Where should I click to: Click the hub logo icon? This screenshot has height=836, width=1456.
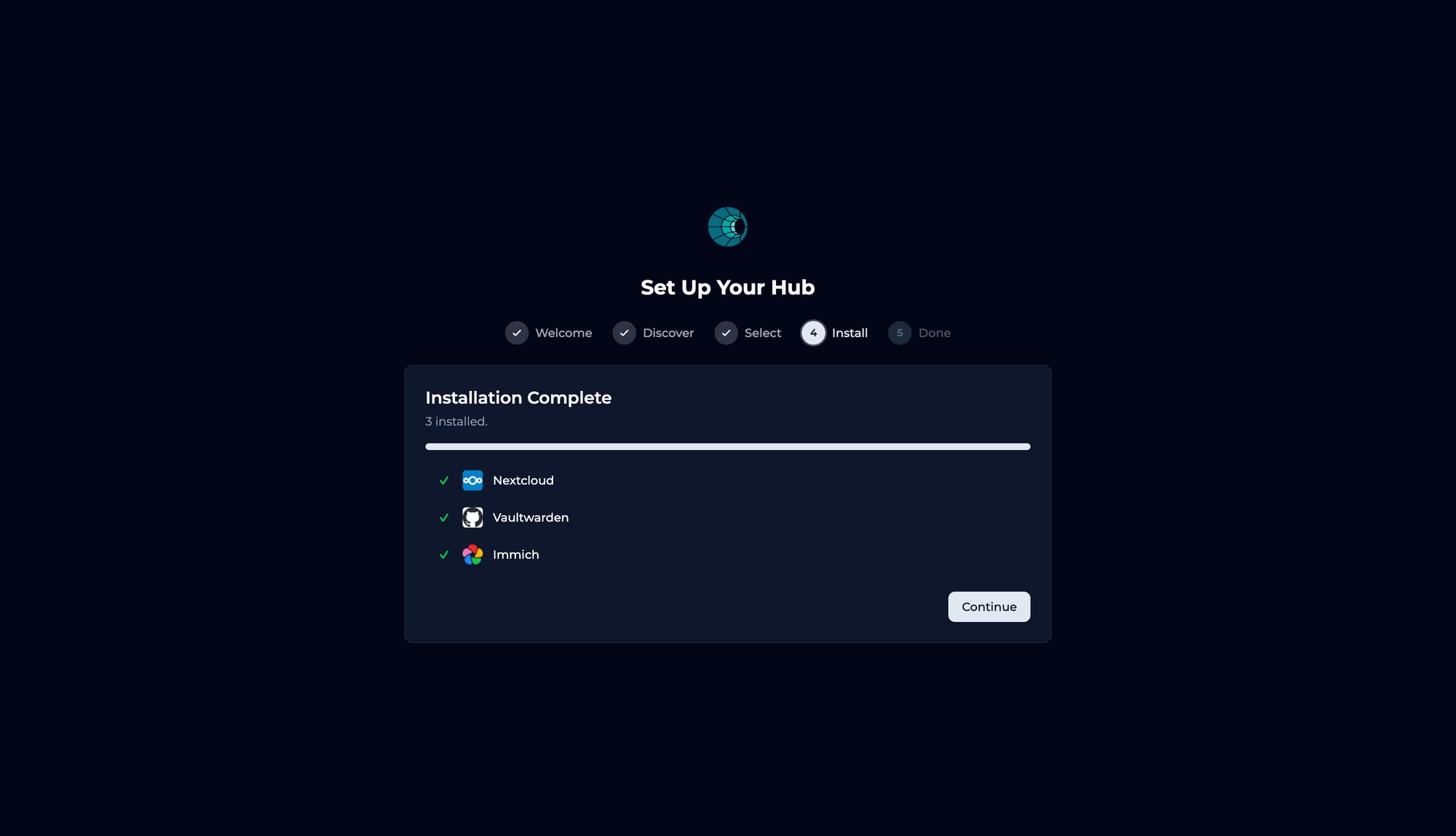[727, 226]
